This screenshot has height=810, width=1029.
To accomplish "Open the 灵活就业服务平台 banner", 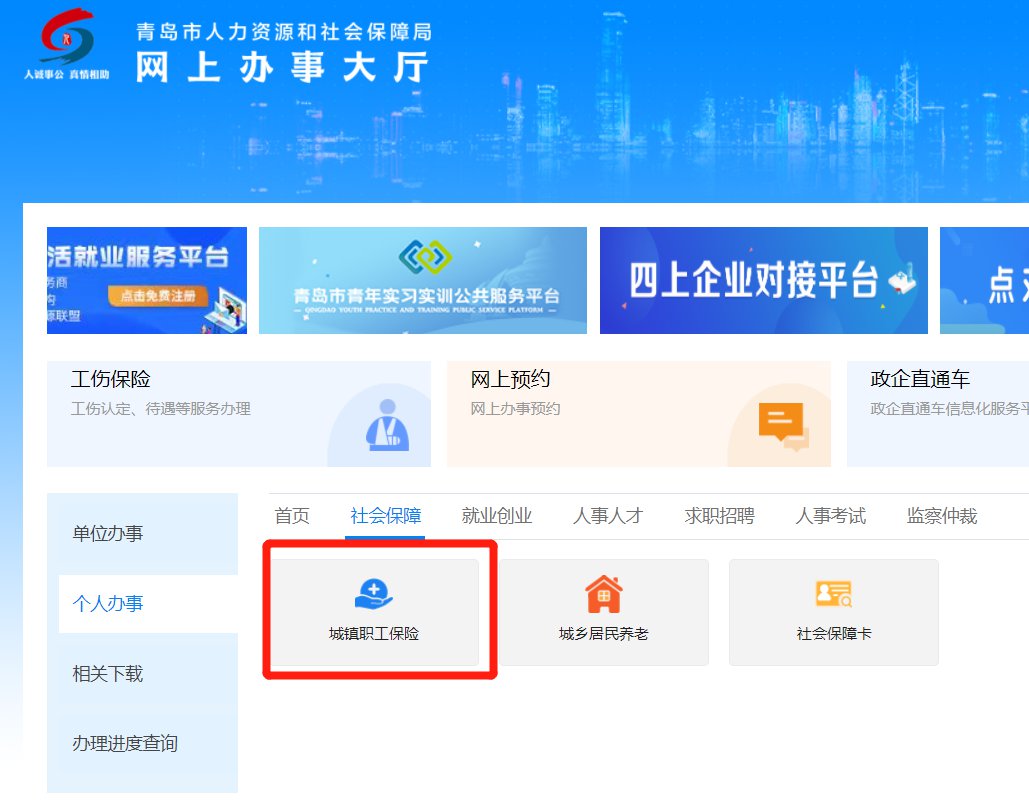I will pos(147,280).
